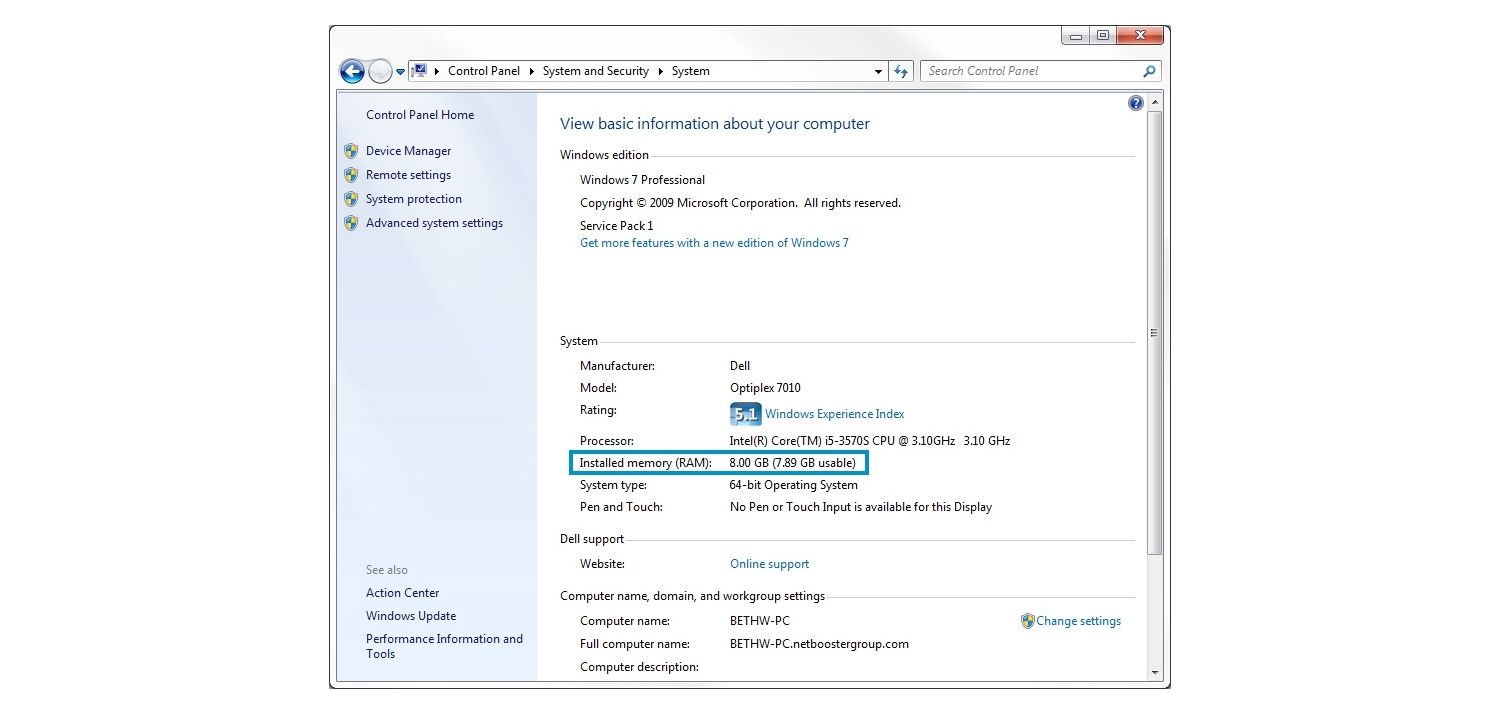
Task: Navigate to Control Panel via the breadcrumb
Action: (484, 71)
